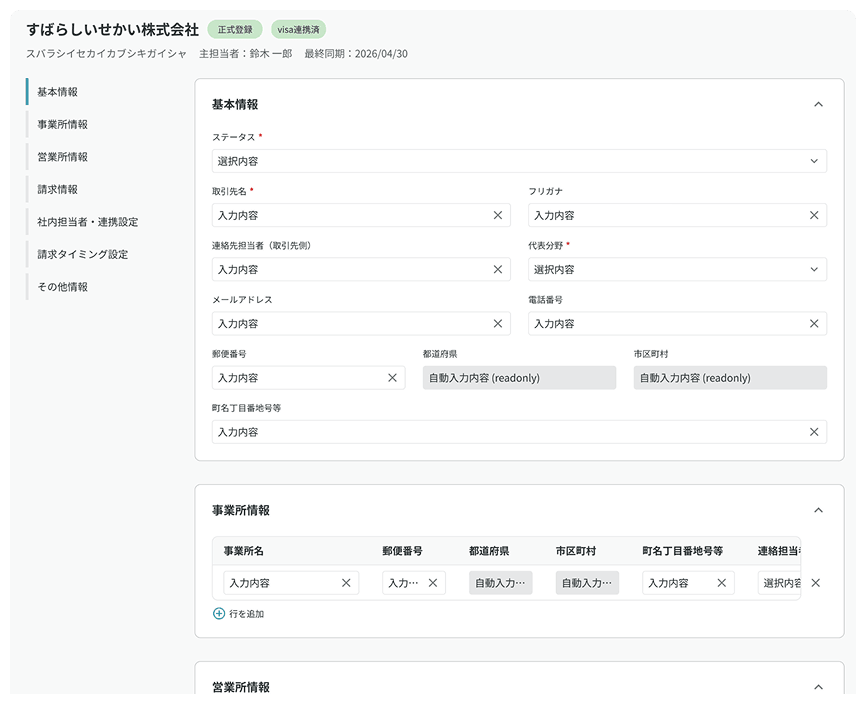Focus the フリガナ text field
Image resolution: width=866 pixels, height=704 pixels.
click(x=677, y=215)
